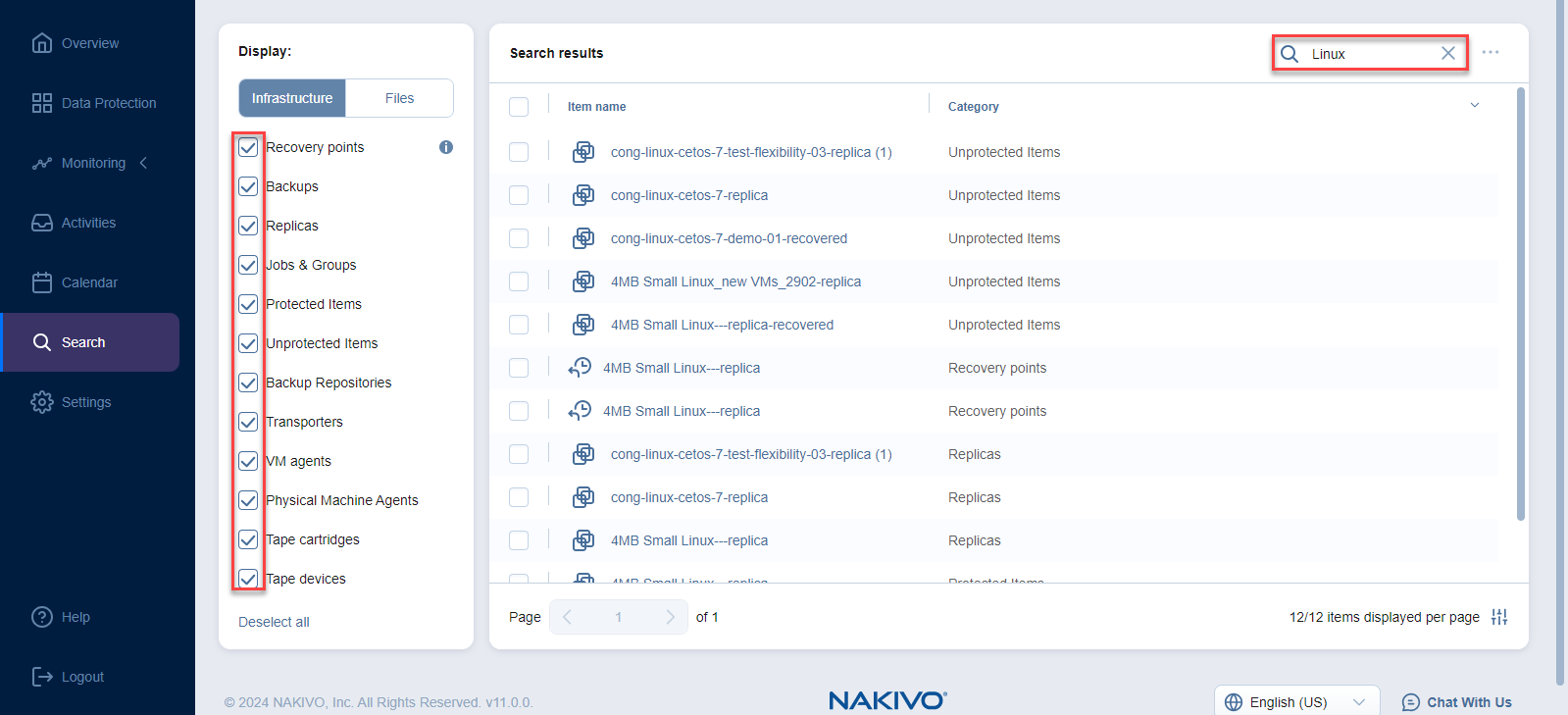This screenshot has width=1568, height=715.
Task: Toggle the Transporters filter checkbox
Action: pyautogui.click(x=248, y=422)
